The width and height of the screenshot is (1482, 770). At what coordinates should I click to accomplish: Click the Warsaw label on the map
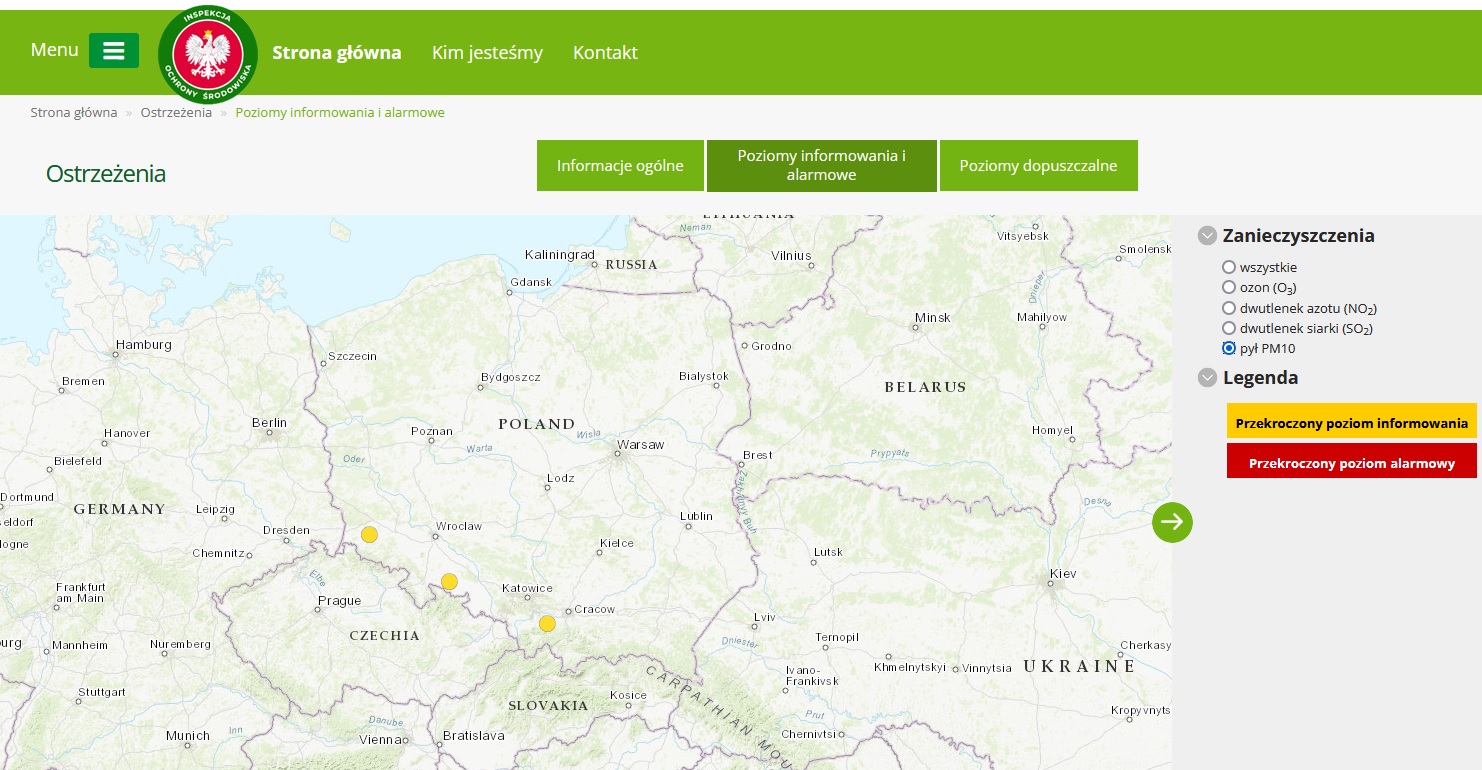[x=641, y=444]
